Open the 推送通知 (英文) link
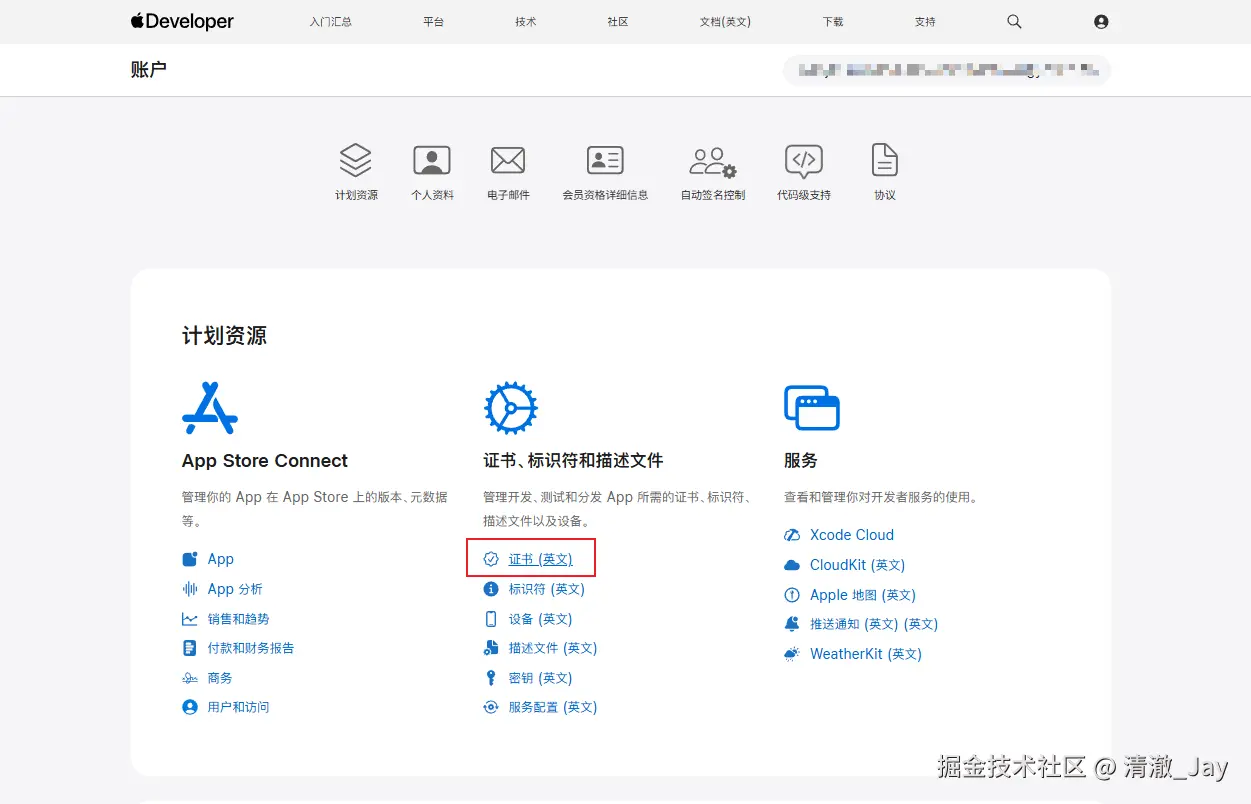 pyautogui.click(x=874, y=624)
